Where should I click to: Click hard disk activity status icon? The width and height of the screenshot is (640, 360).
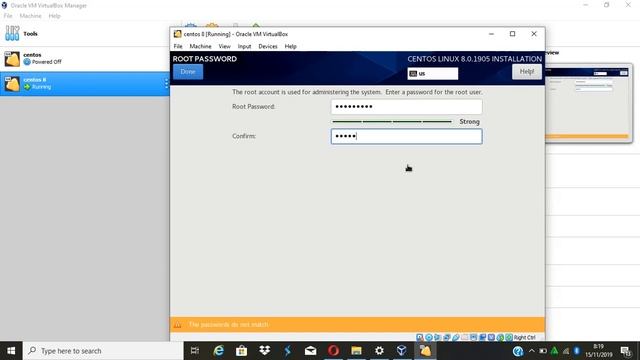pos(420,338)
